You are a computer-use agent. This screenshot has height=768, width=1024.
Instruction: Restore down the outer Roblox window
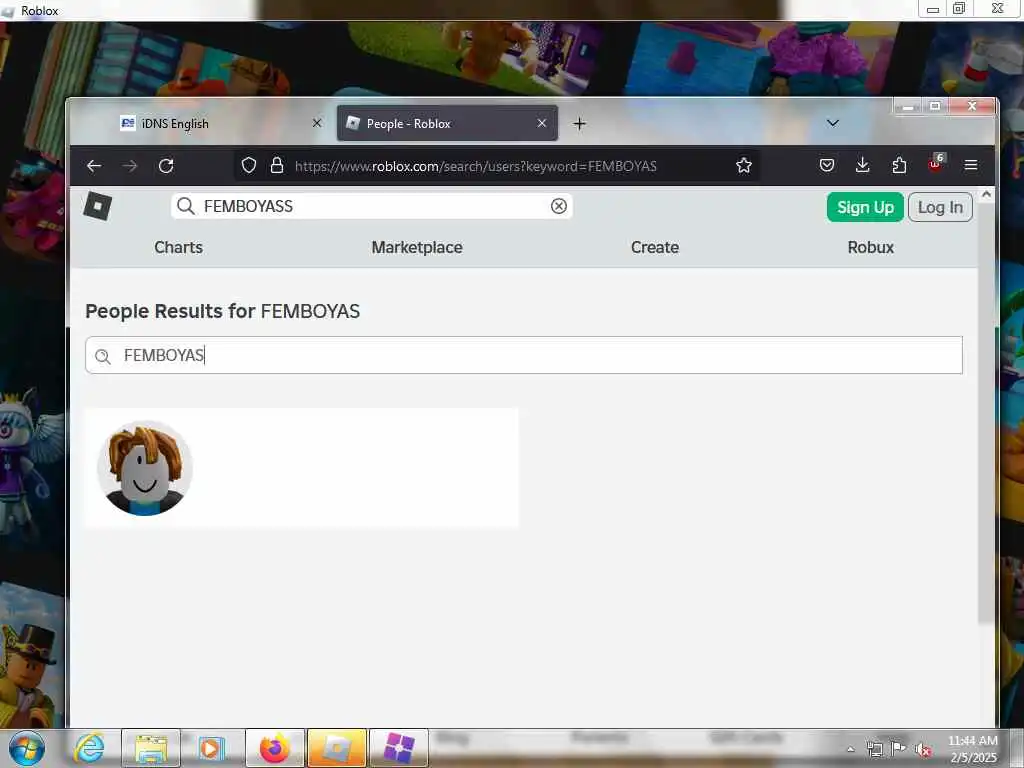pos(959,9)
